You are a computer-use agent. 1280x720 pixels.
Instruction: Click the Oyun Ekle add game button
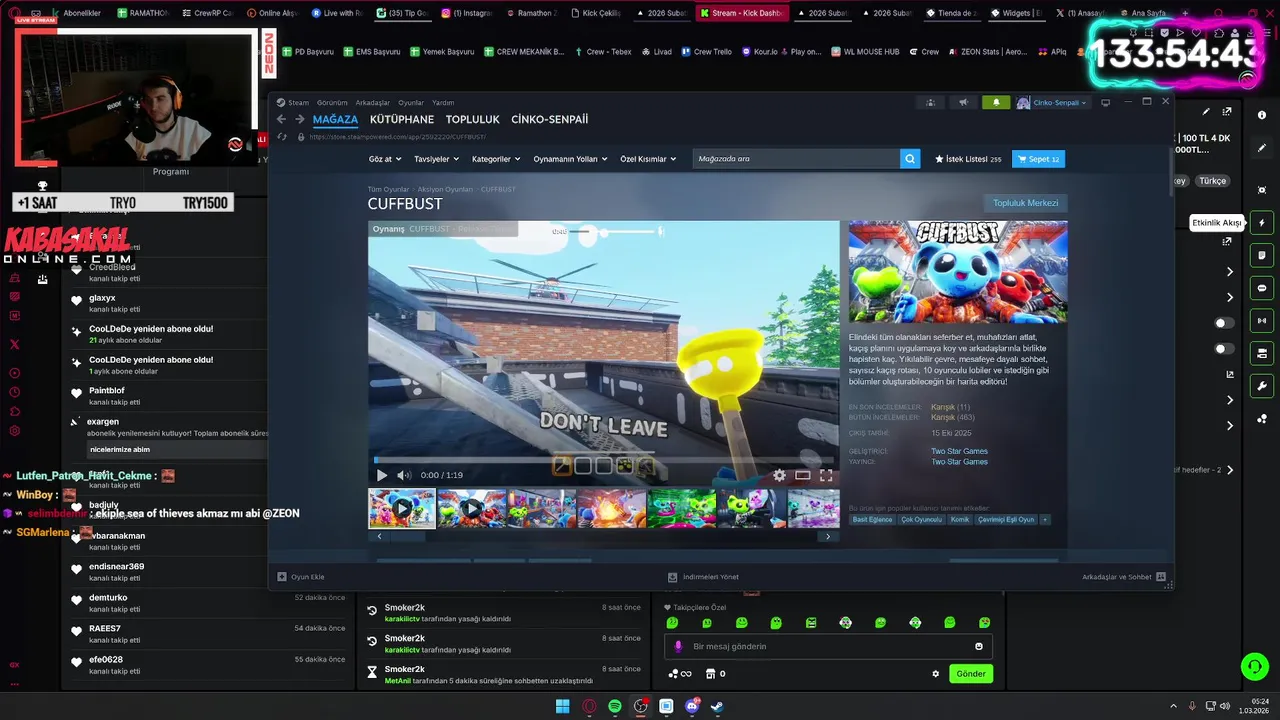(x=301, y=577)
